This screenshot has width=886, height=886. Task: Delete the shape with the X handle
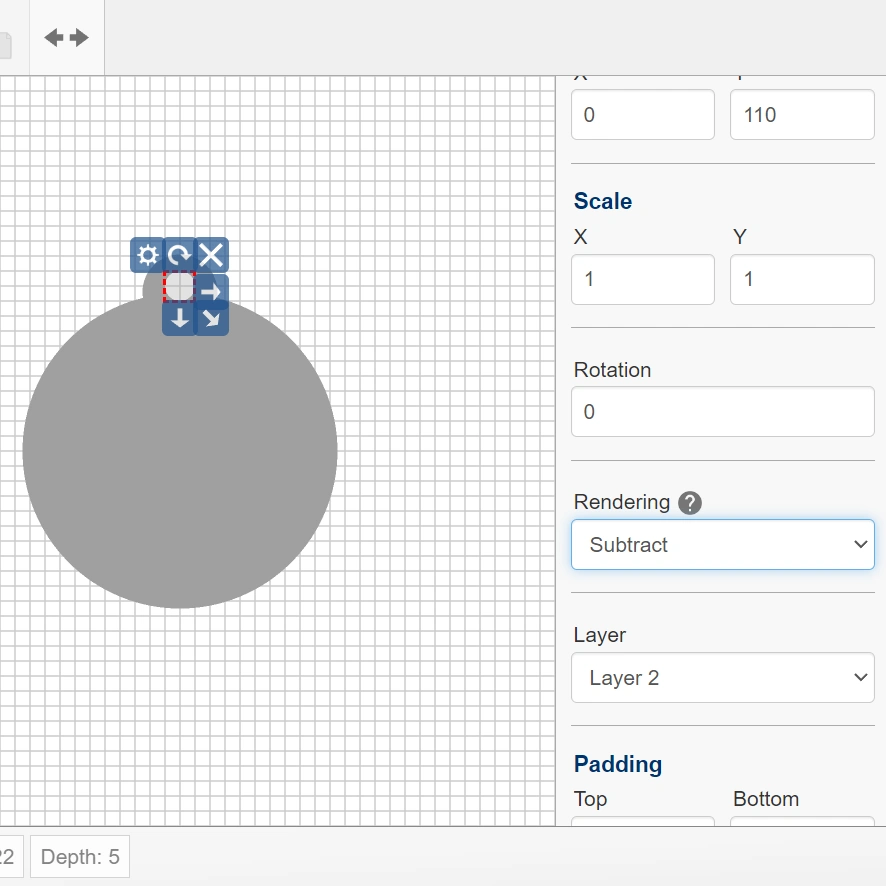pos(211,255)
